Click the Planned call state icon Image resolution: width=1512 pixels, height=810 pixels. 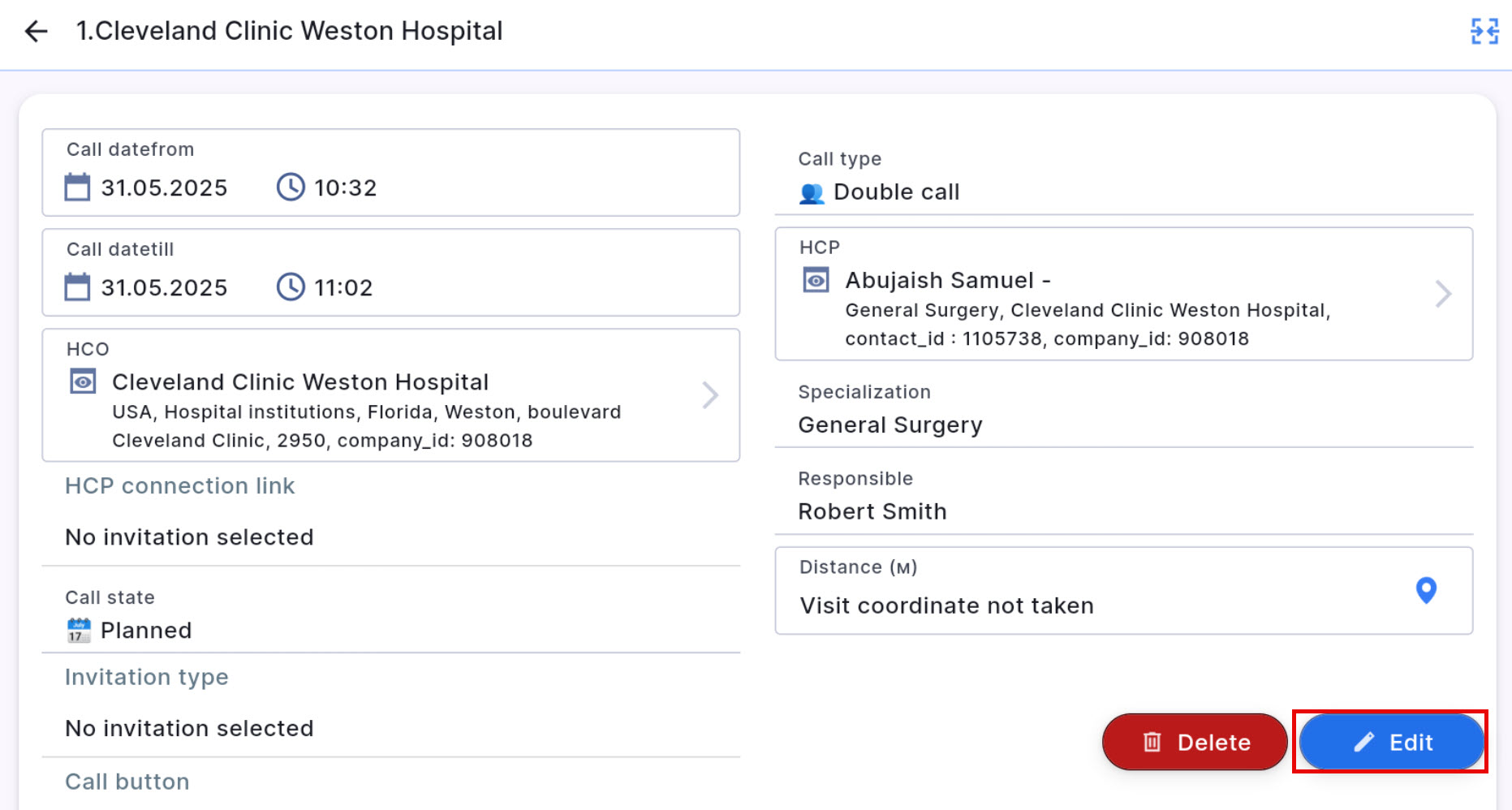point(79,631)
